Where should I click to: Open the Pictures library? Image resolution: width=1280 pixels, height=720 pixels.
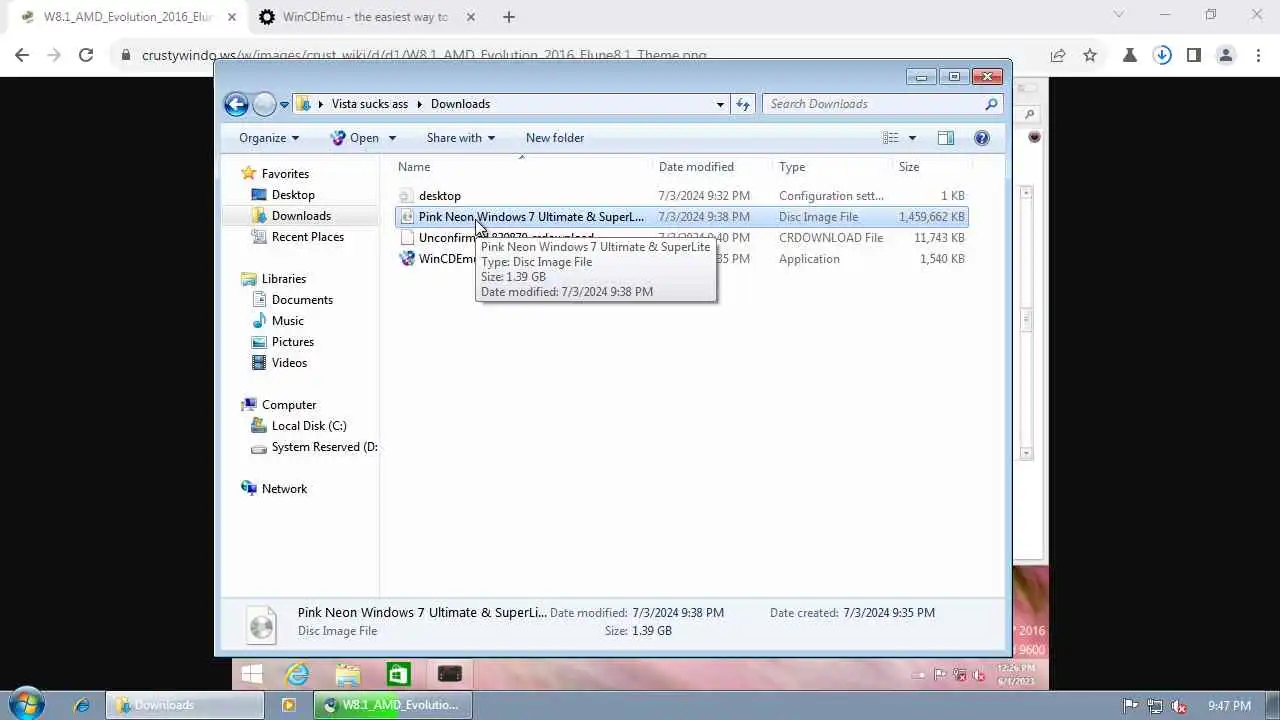293,342
